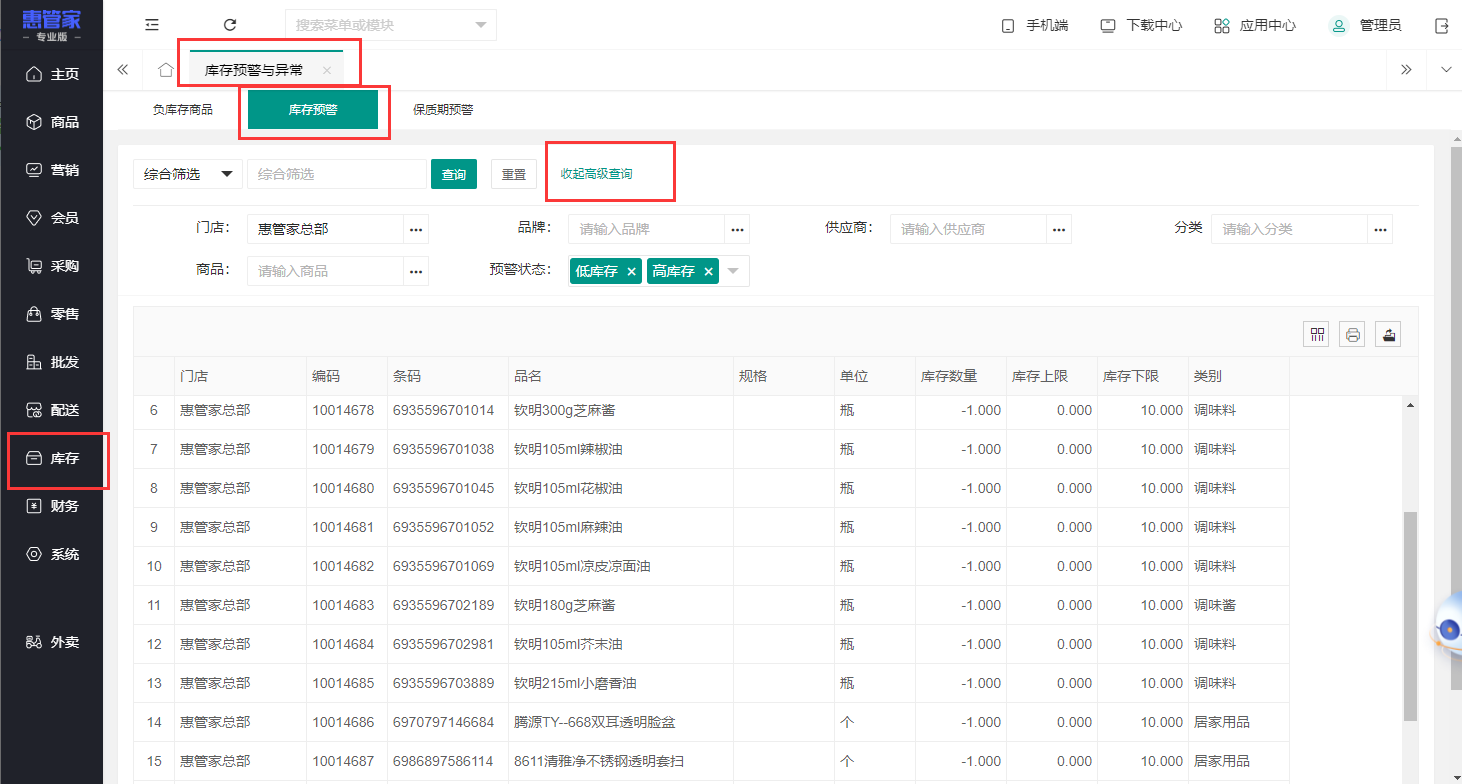Click the 库存下限 column header
Image resolution: width=1462 pixels, height=784 pixels.
click(x=1142, y=377)
